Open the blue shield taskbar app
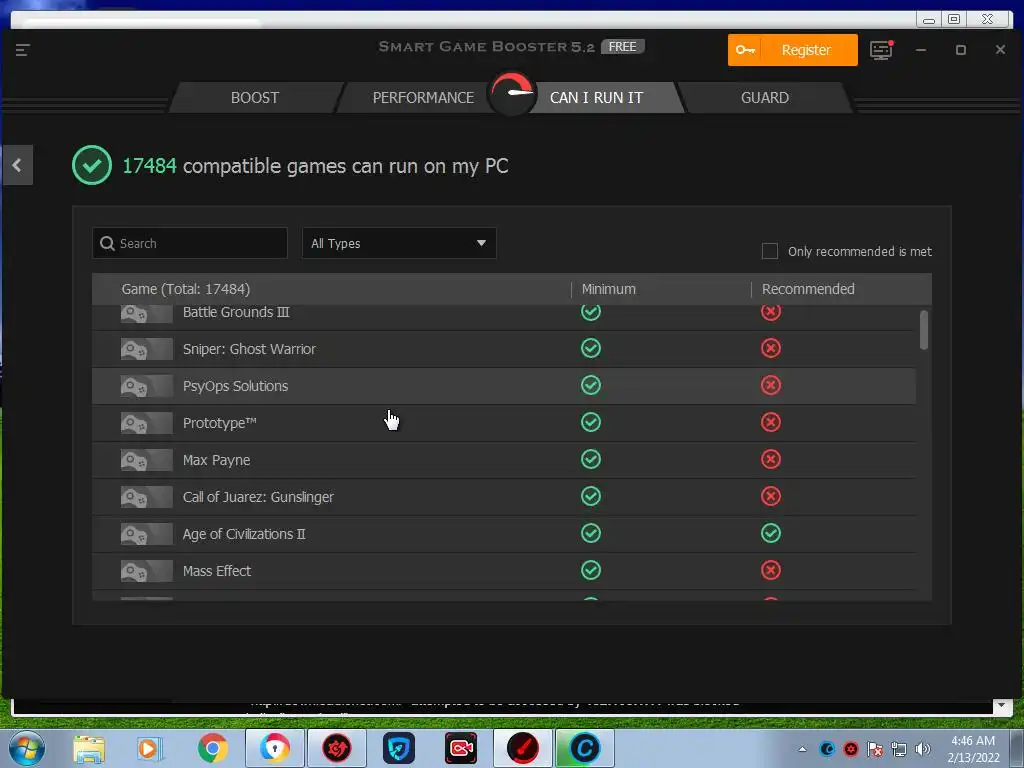Viewport: 1024px width, 768px height. click(x=398, y=748)
